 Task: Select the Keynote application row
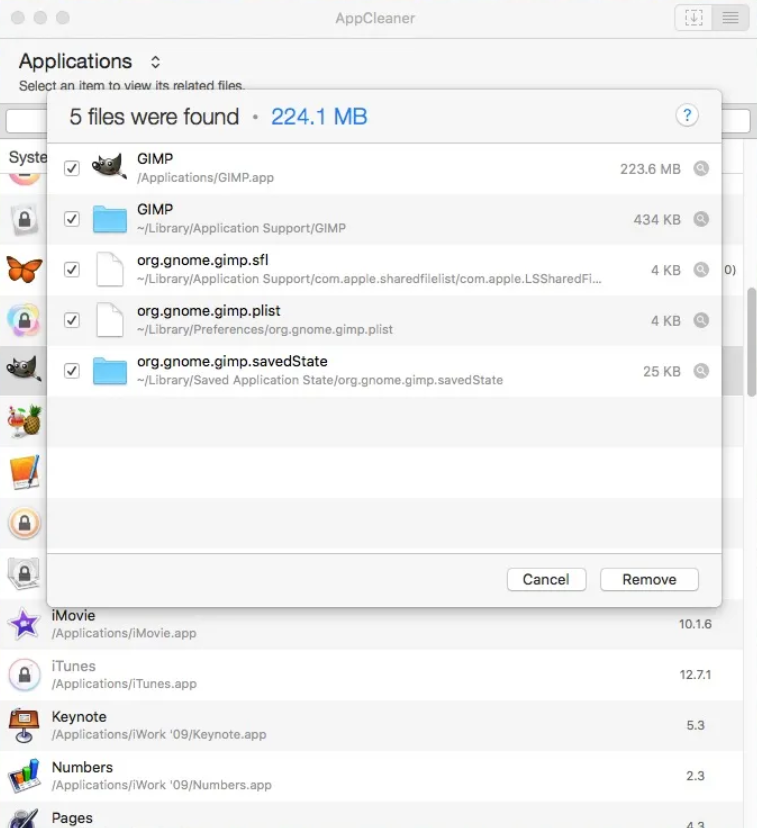372,726
